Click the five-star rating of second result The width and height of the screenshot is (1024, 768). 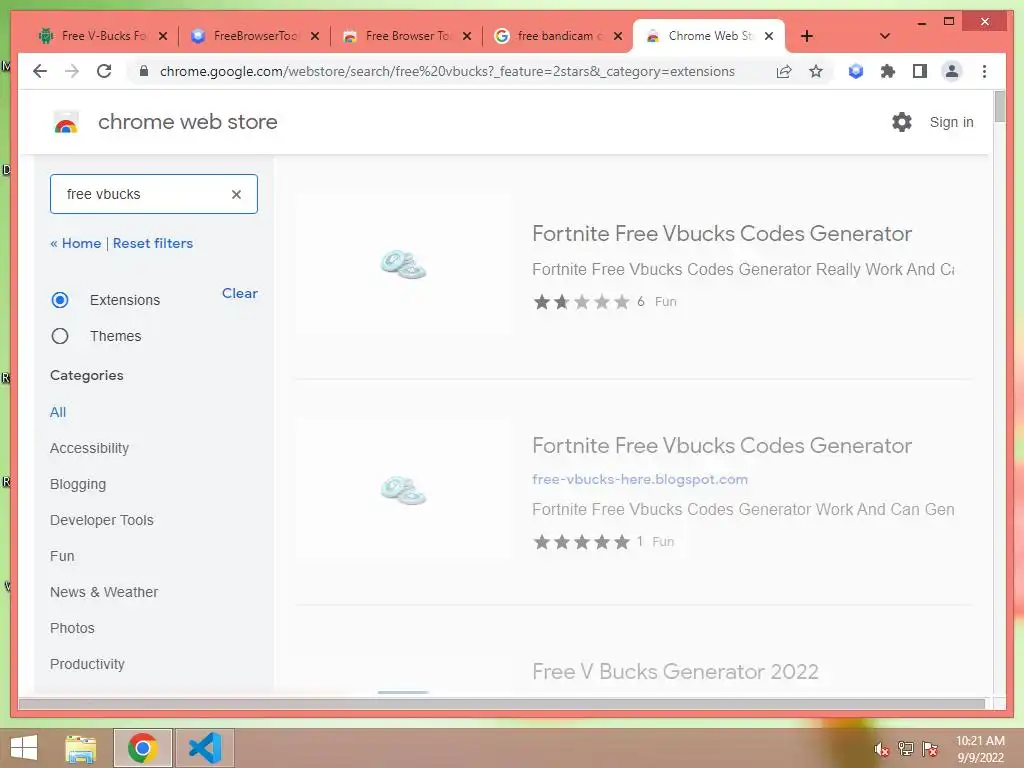[x=581, y=541]
